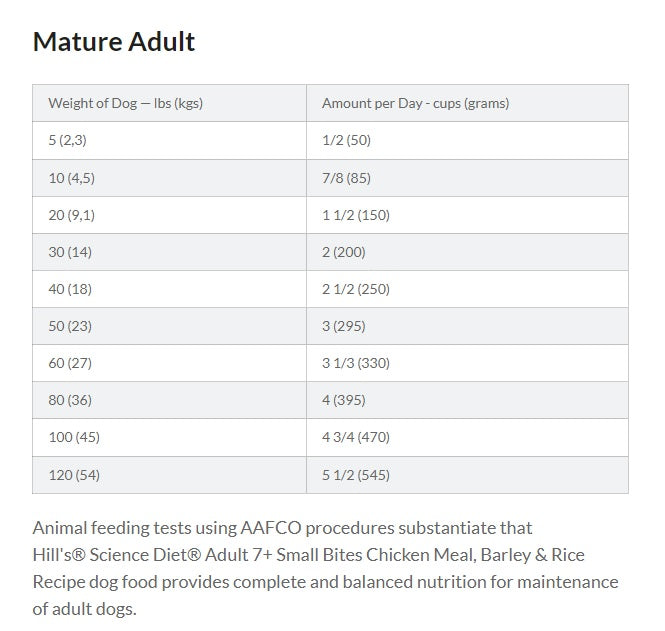Click the 1 1/2 (150) amount cell

[467, 215]
